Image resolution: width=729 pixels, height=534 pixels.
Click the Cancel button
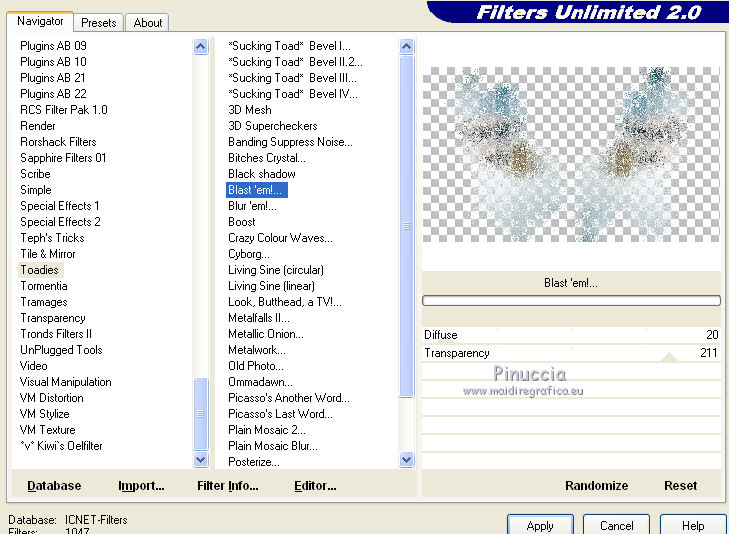(616, 525)
